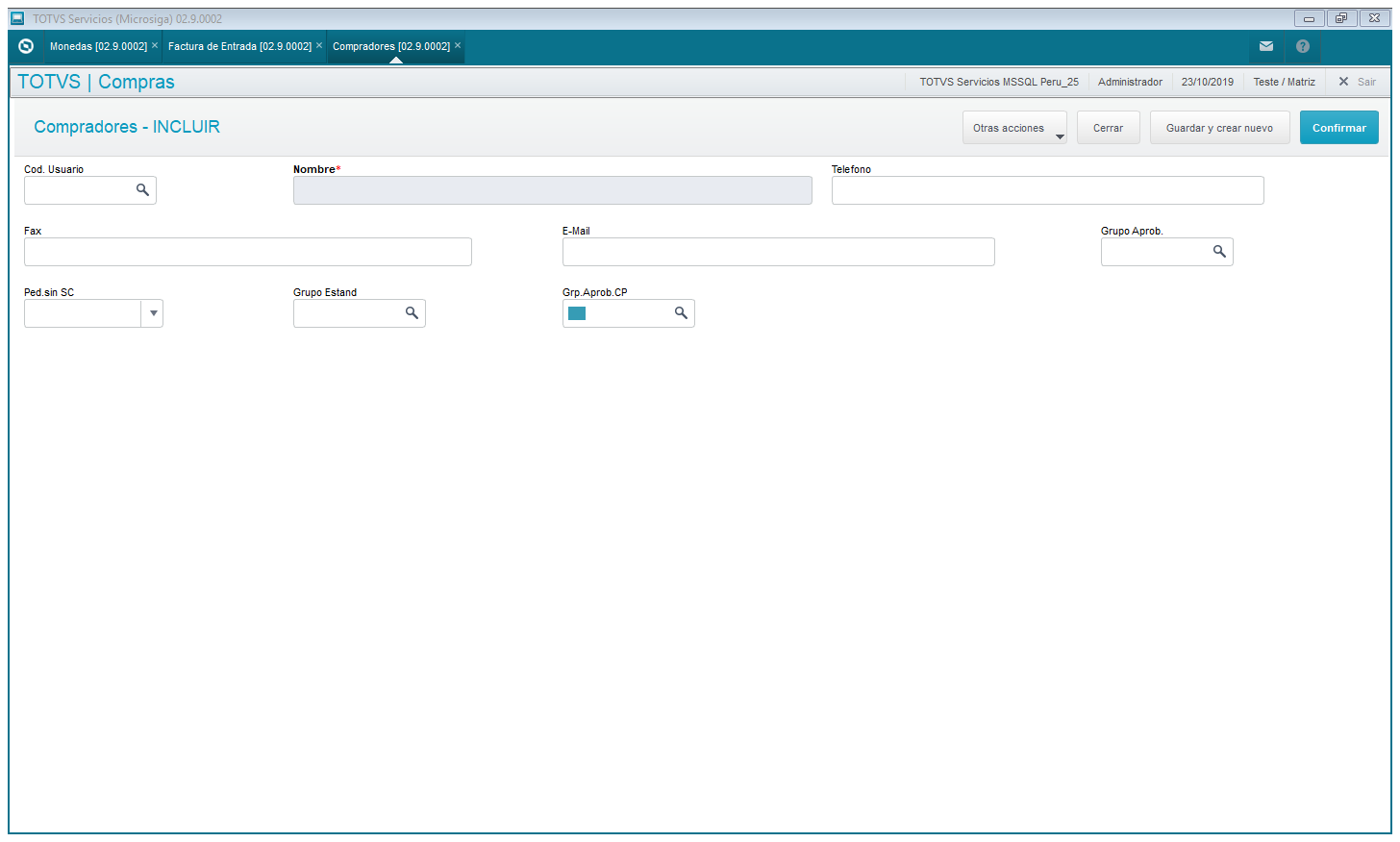Open Grp.Aprob.CP lookup magnifier

681,313
